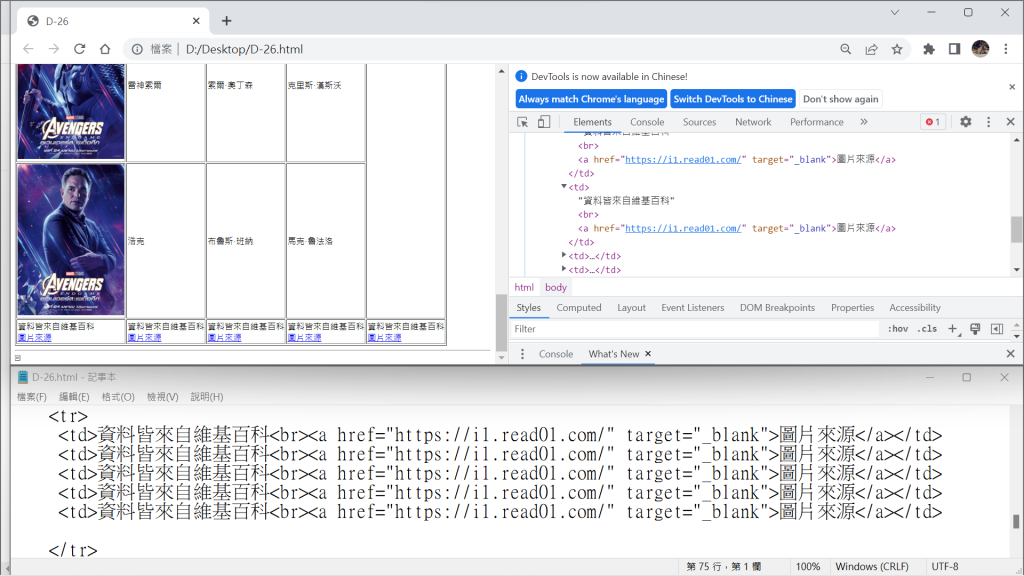Toggle the rendering emulations paintbrush icon
Screen dimensions: 1024x576
coord(975,329)
